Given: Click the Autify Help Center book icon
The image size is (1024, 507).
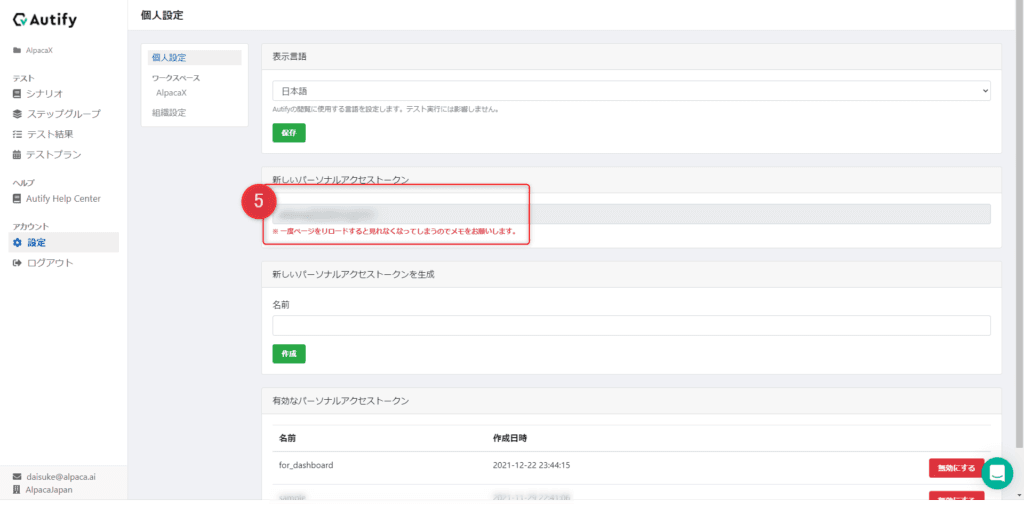Looking at the screenshot, I should (17, 199).
